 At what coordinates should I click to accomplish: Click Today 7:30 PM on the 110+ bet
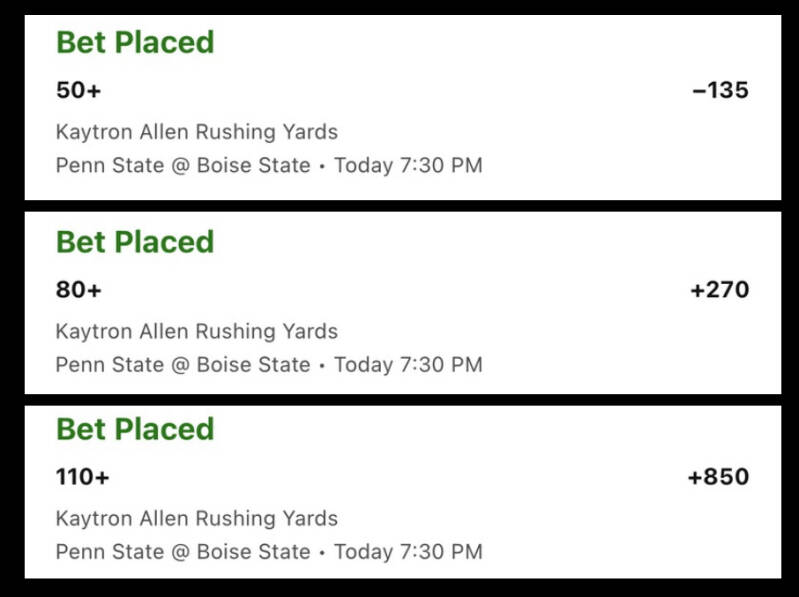point(408,552)
